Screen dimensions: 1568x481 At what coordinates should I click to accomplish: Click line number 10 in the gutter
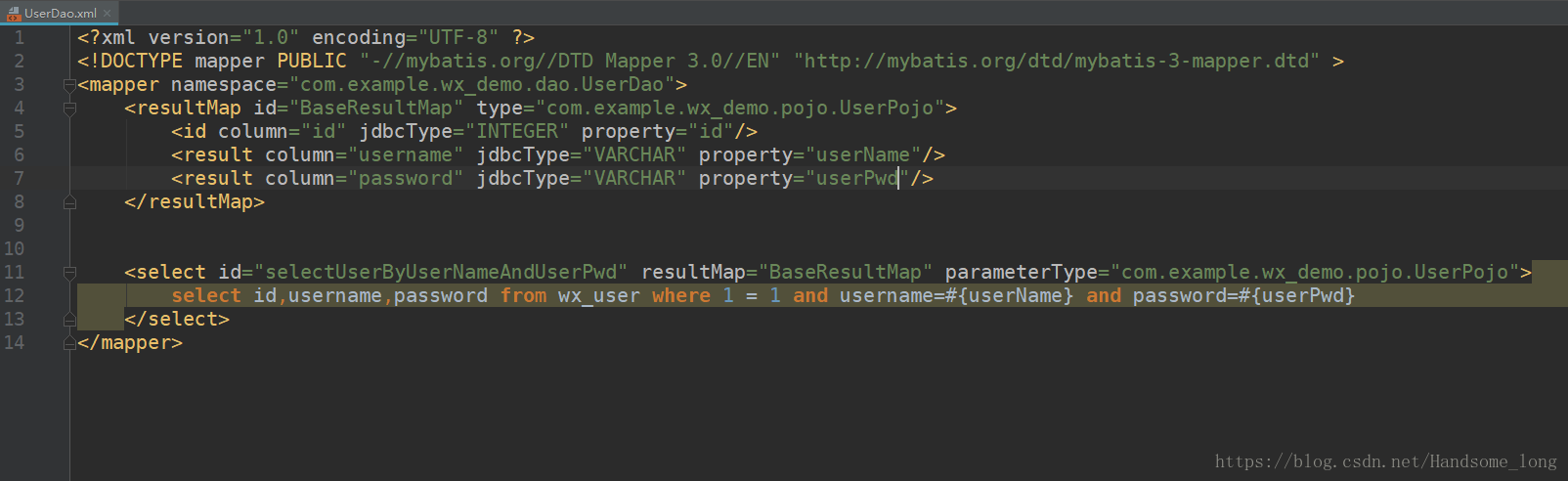(14, 248)
